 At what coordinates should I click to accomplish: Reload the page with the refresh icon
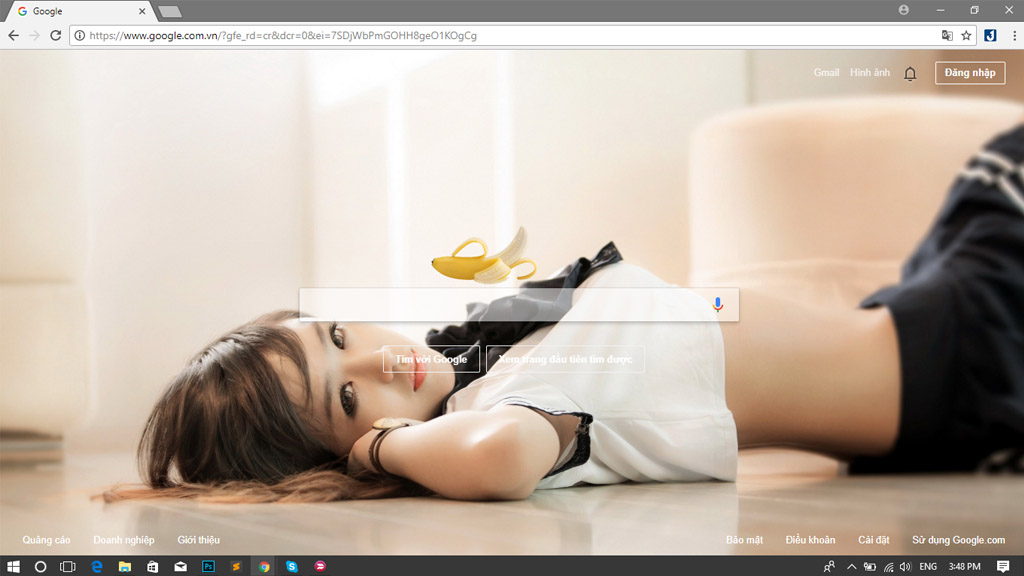click(x=56, y=35)
